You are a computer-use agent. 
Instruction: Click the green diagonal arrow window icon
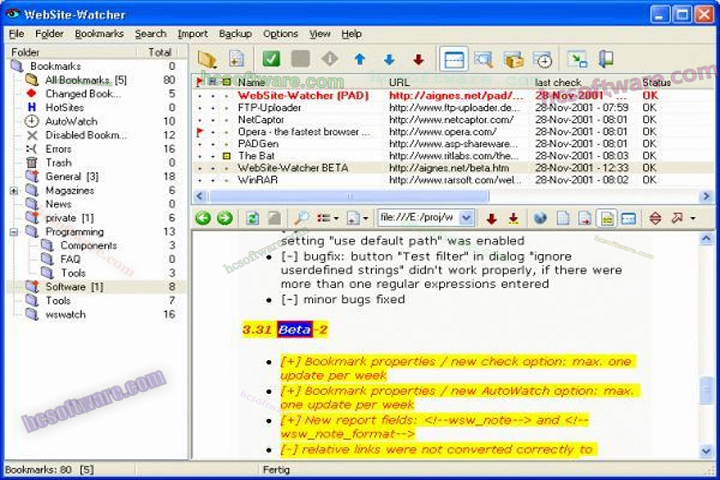pyautogui.click(x=577, y=59)
